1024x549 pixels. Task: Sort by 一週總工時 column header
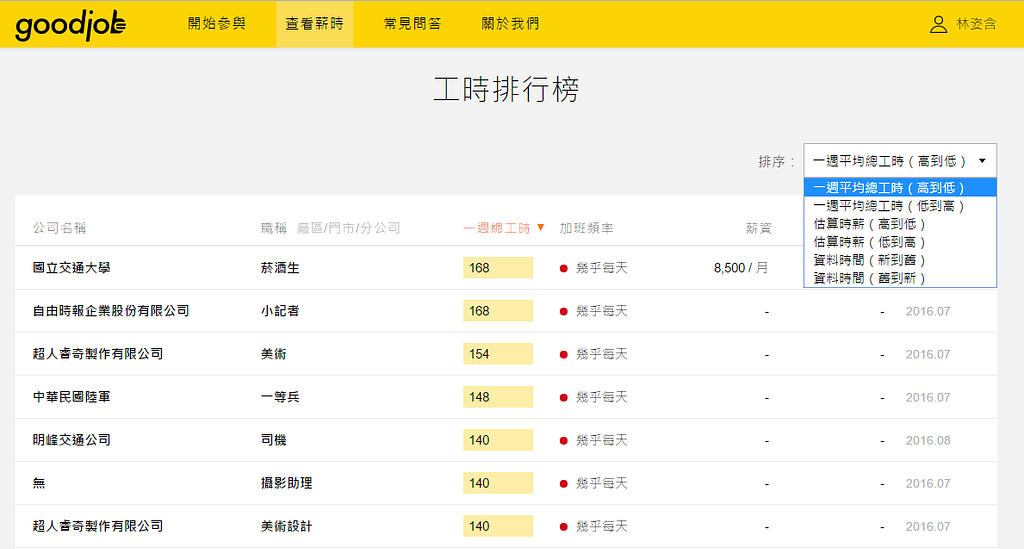click(x=497, y=228)
